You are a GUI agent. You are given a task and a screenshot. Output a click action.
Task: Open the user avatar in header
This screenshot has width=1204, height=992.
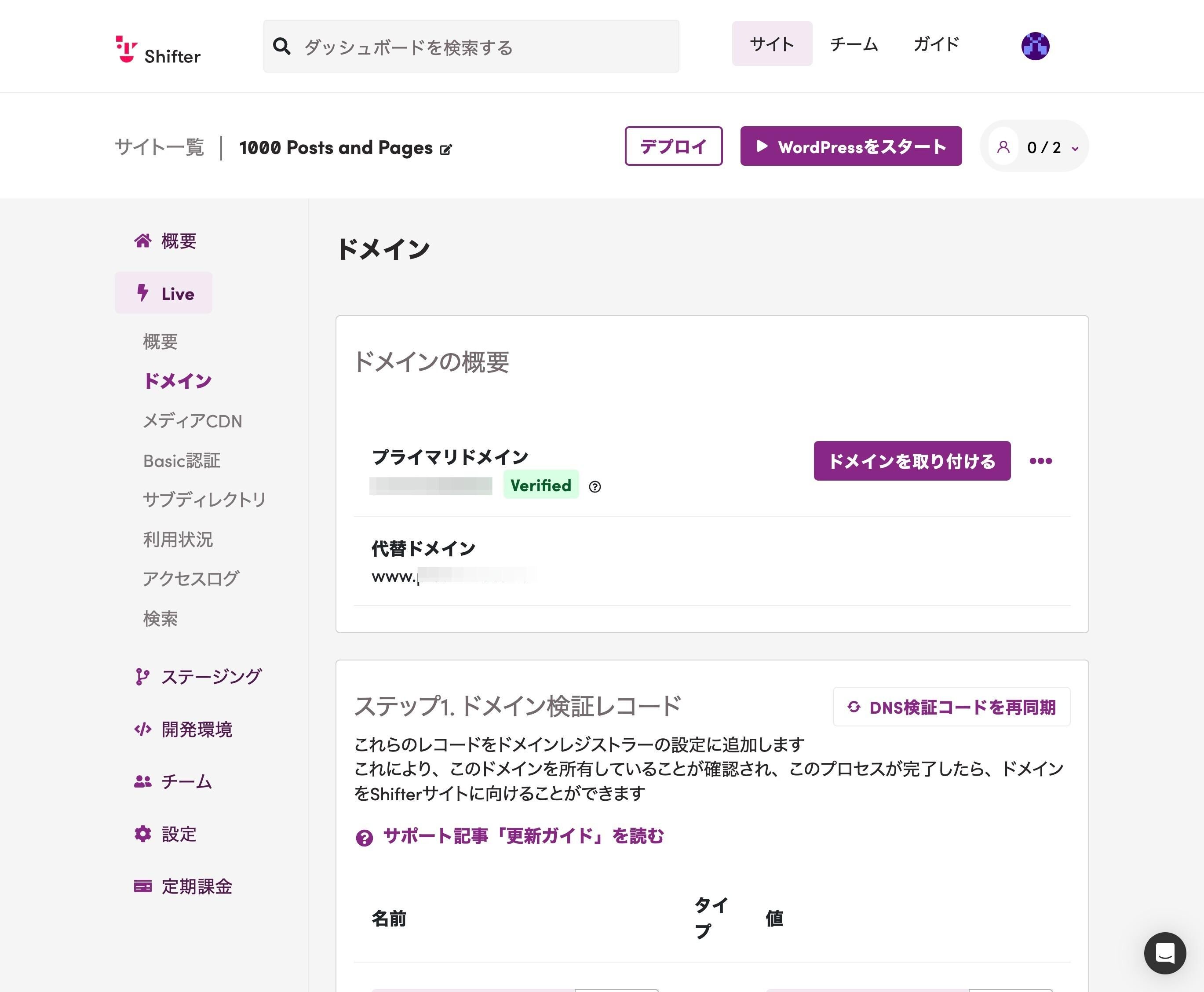click(x=1035, y=46)
